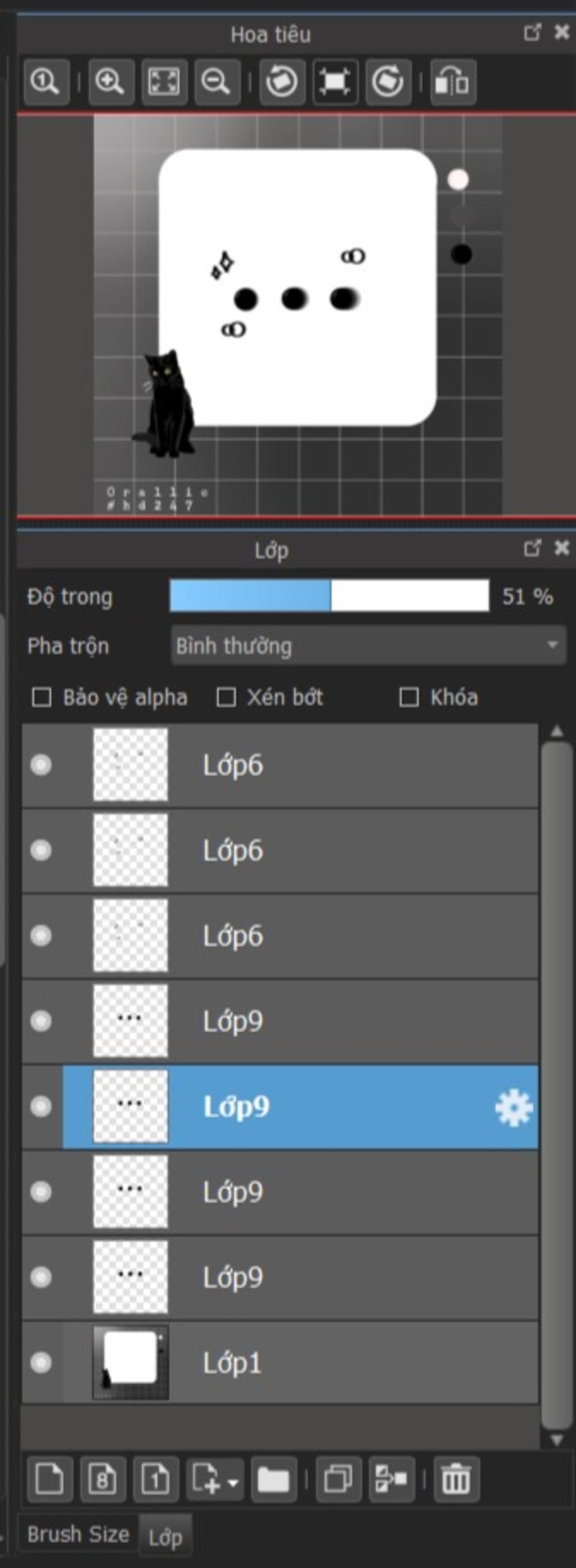Reset navigator zoom to 100%

[46, 82]
